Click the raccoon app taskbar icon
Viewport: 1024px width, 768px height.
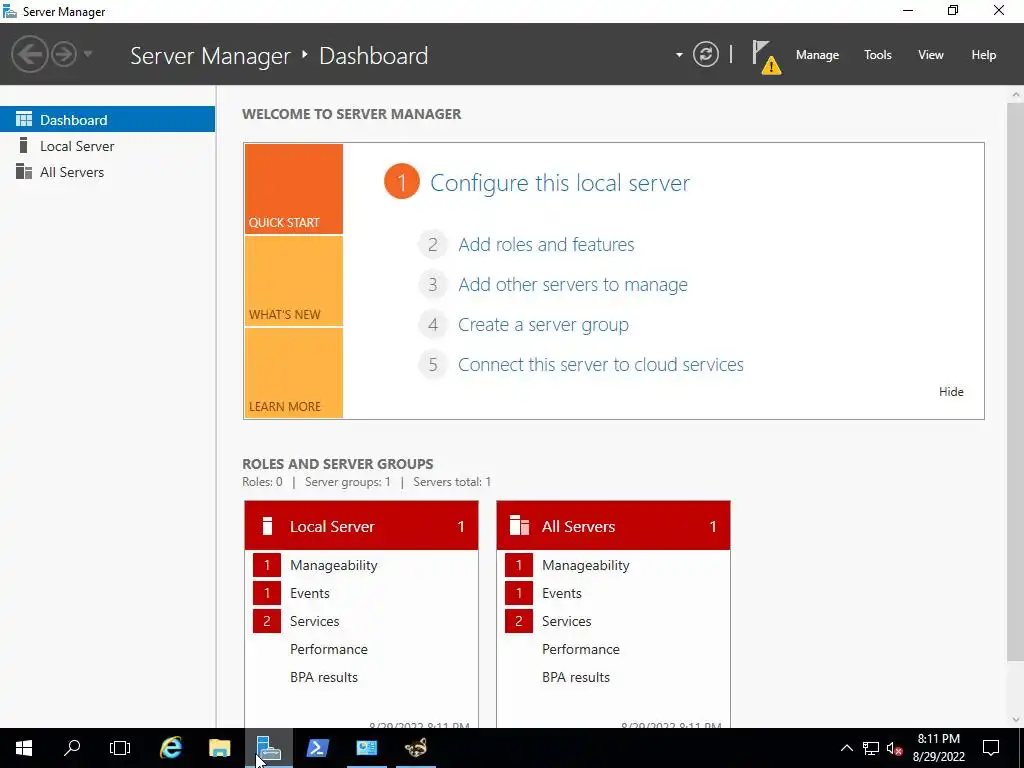[x=415, y=748]
